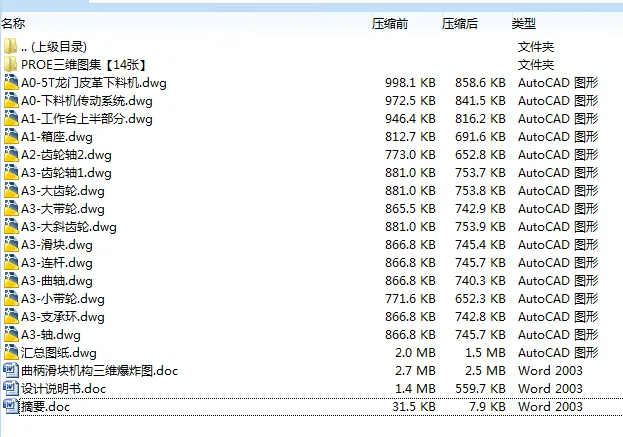
Task: Select file name 摘要.doc
Action: coord(45,406)
